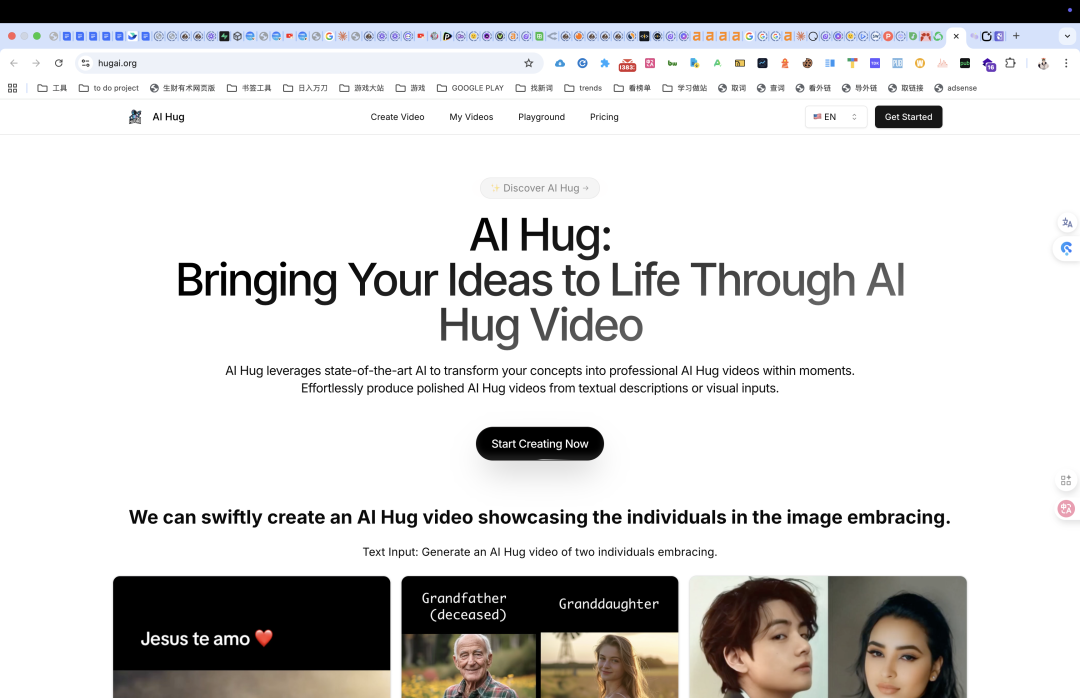The height and width of the screenshot is (698, 1080).
Task: Click the AI Hug logo icon
Action: [x=135, y=117]
